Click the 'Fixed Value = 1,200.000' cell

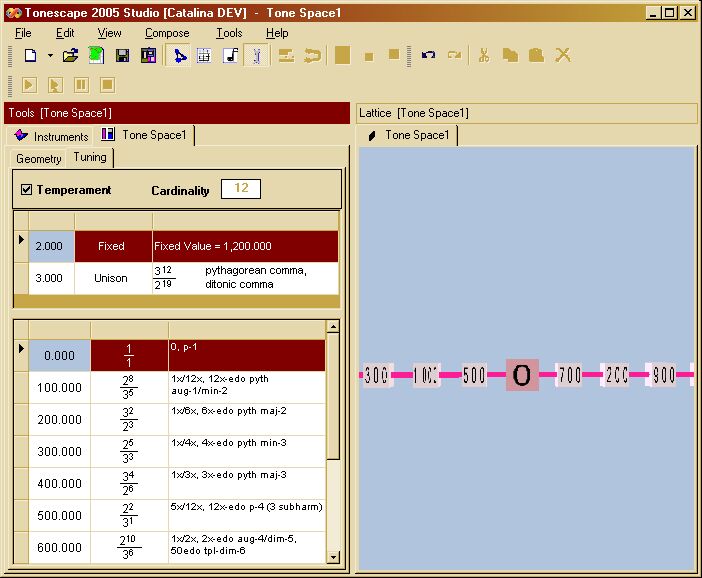245,246
